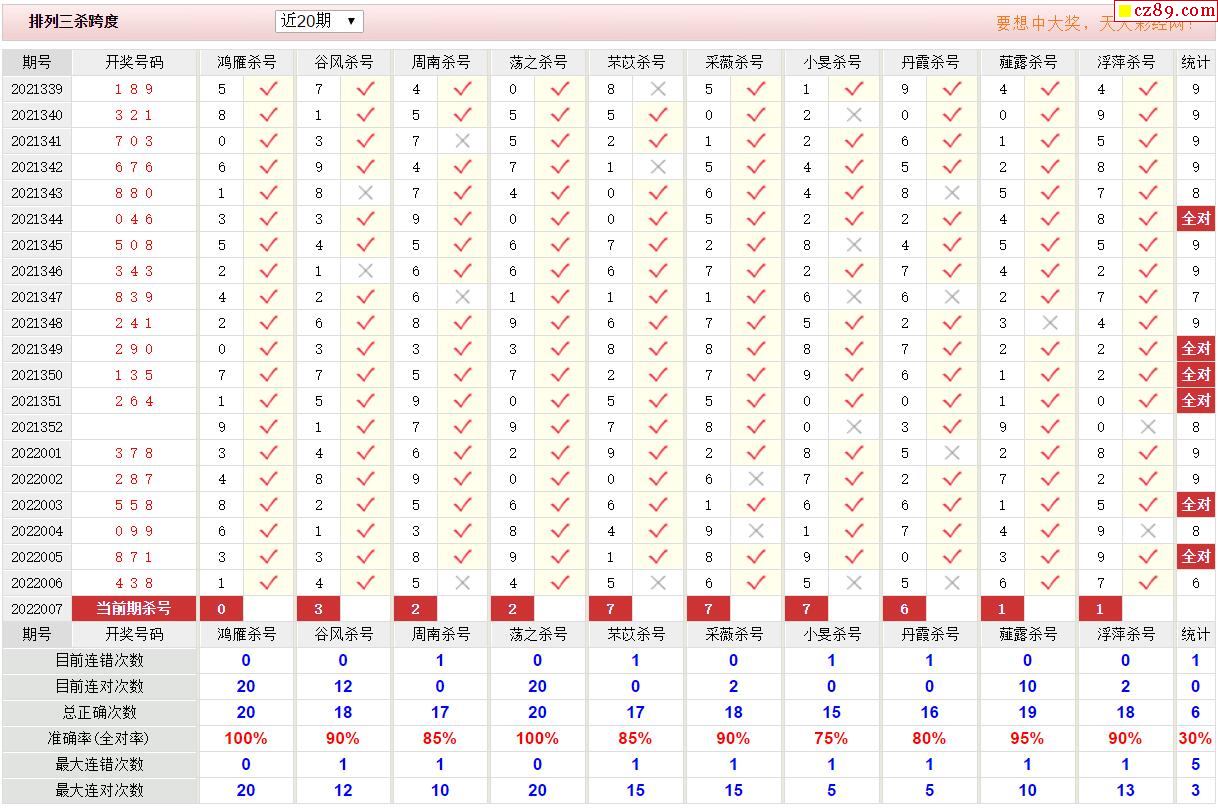Click winning numbers 5 5 8
This screenshot has width=1218, height=808.
point(134,505)
